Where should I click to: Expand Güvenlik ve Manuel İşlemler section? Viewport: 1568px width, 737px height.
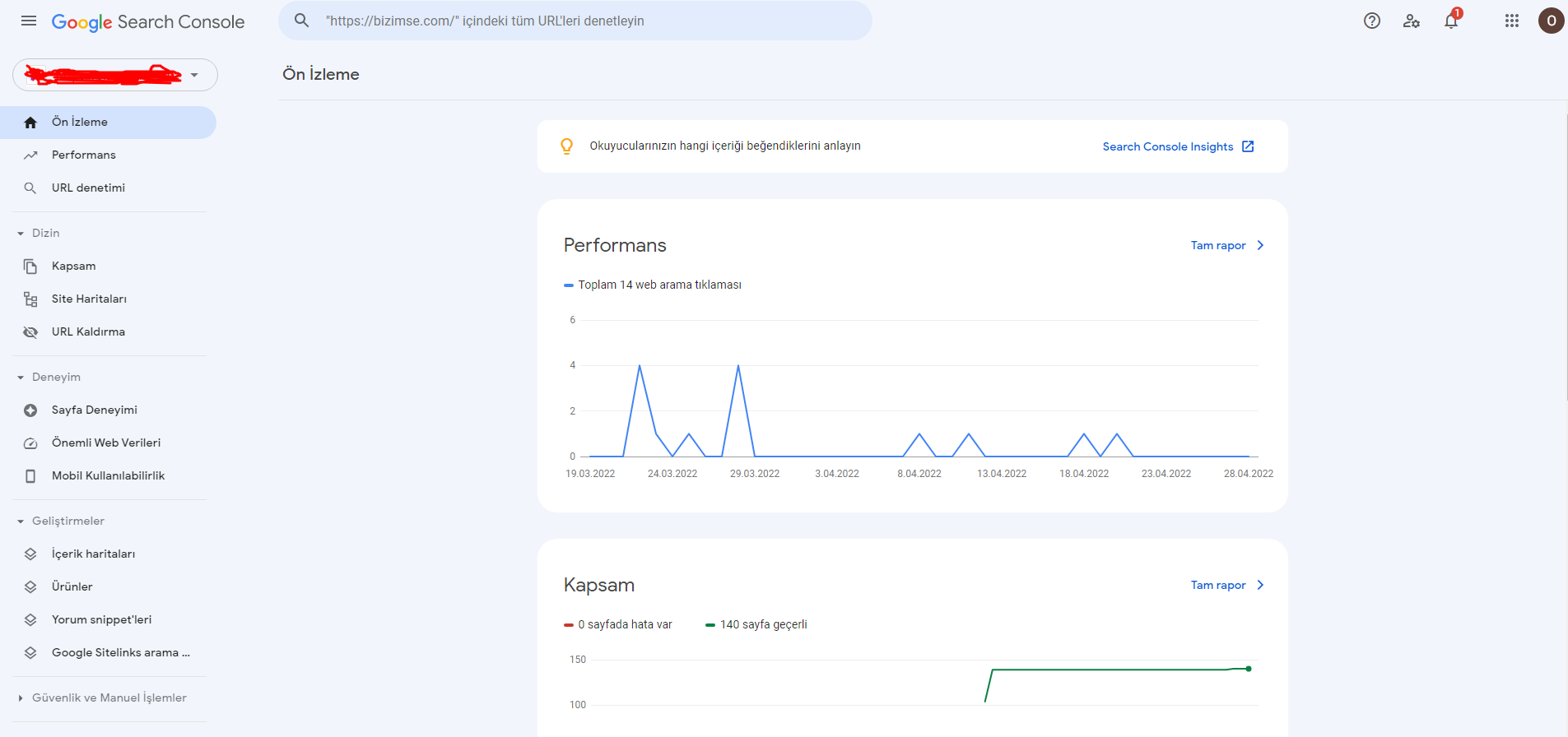click(21, 698)
